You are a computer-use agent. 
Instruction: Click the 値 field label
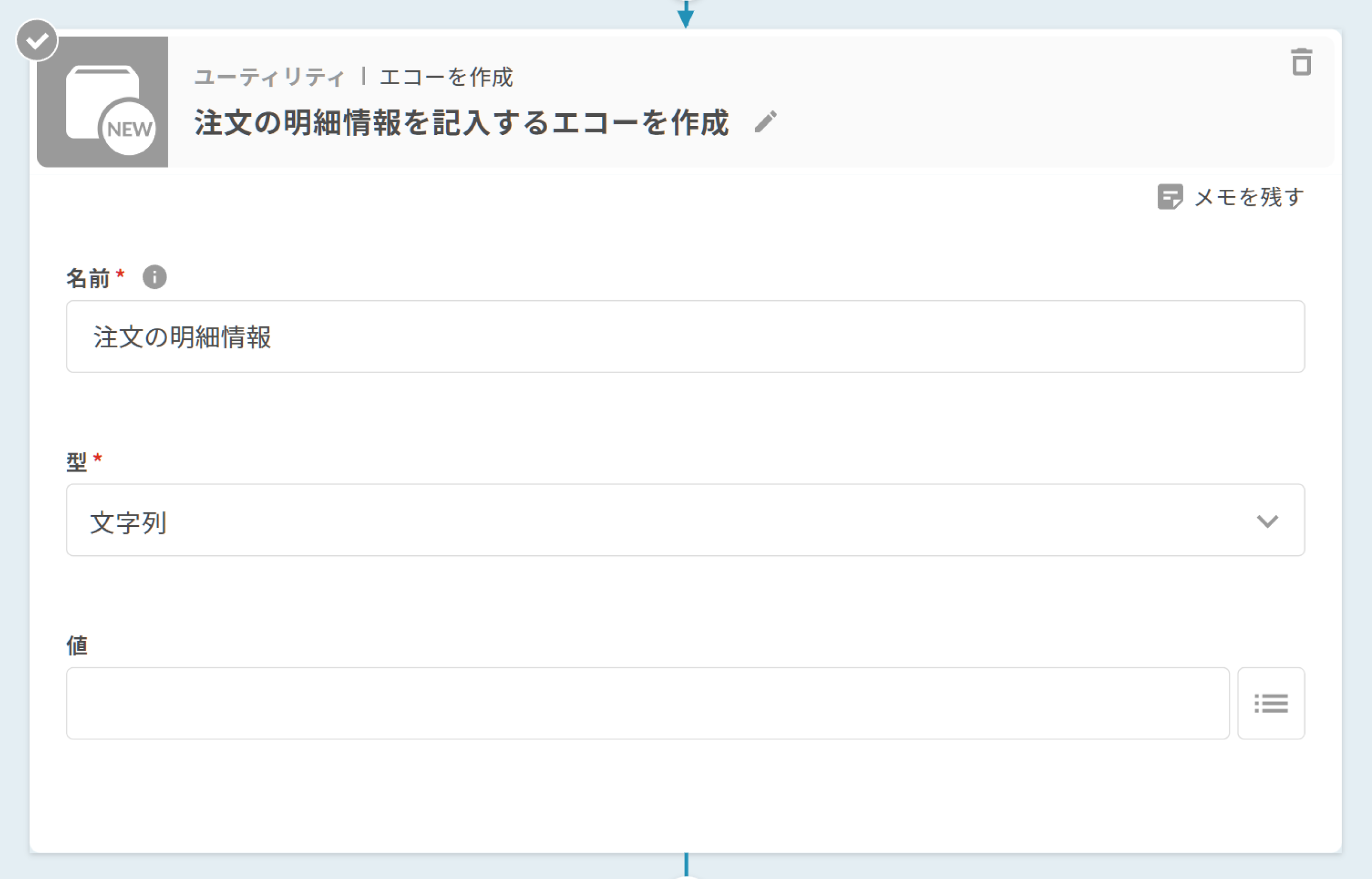tap(77, 645)
